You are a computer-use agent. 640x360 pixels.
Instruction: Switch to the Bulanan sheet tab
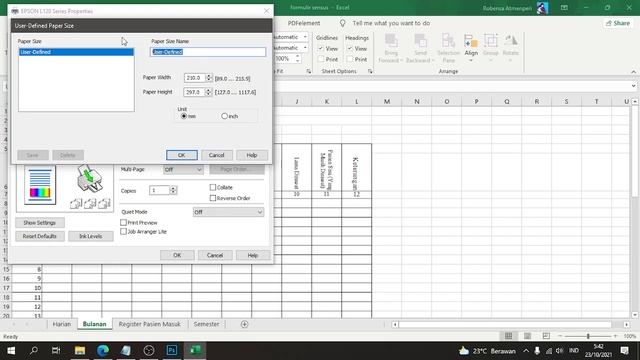point(94,324)
